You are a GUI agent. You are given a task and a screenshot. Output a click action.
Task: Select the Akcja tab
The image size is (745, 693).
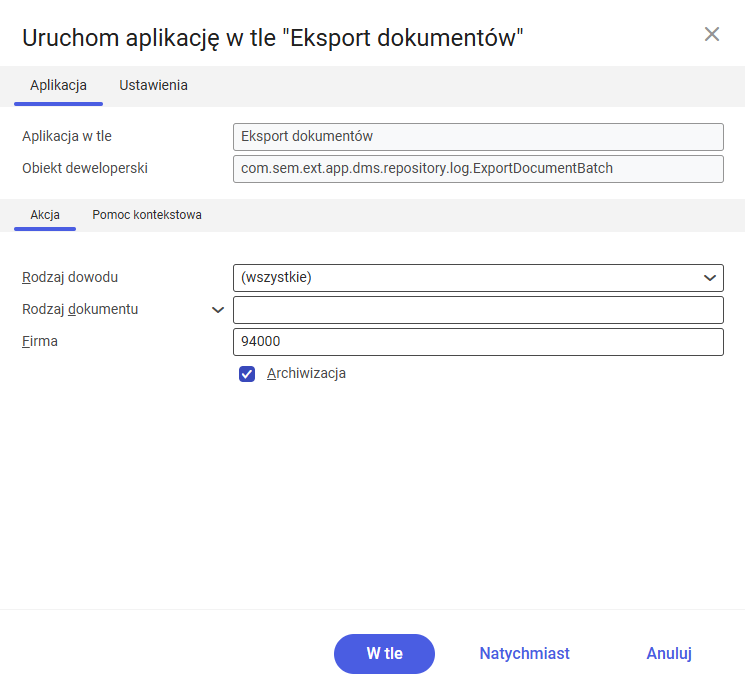click(x=45, y=215)
